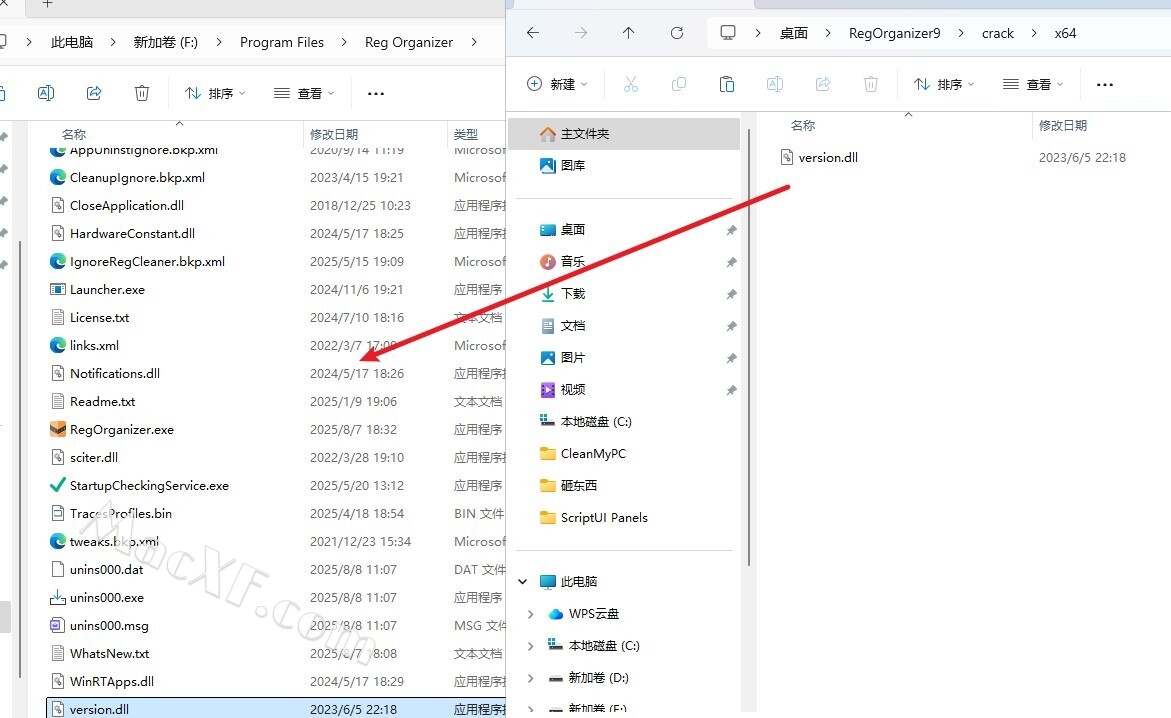Image resolution: width=1171 pixels, height=718 pixels.
Task: Click the 音乐 music icon in the sidebar
Action: 547,261
